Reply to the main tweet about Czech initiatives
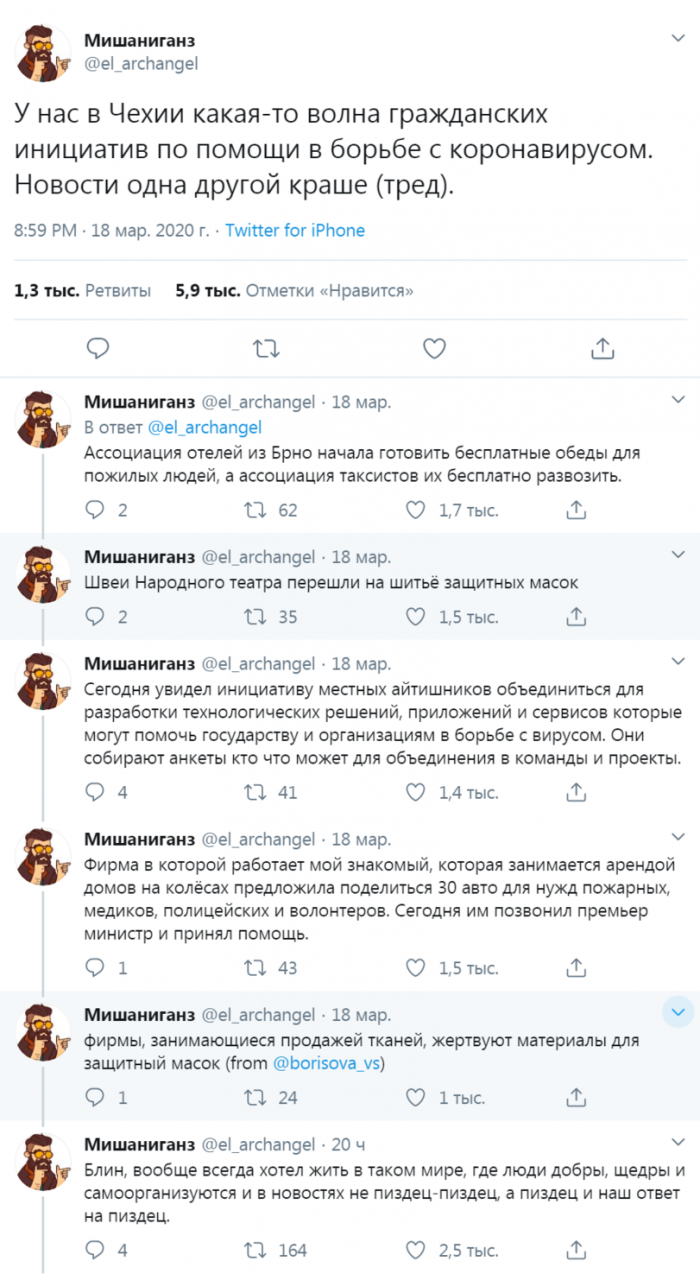The image size is (700, 1274). click(97, 348)
